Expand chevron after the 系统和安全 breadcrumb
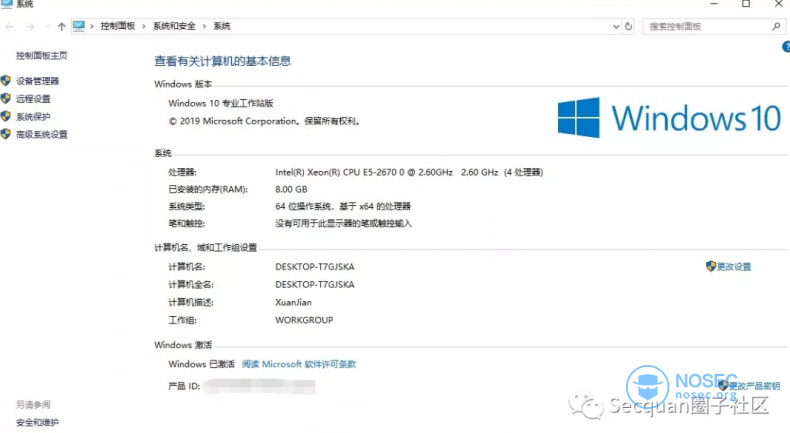This screenshot has width=790, height=433. 205,26
